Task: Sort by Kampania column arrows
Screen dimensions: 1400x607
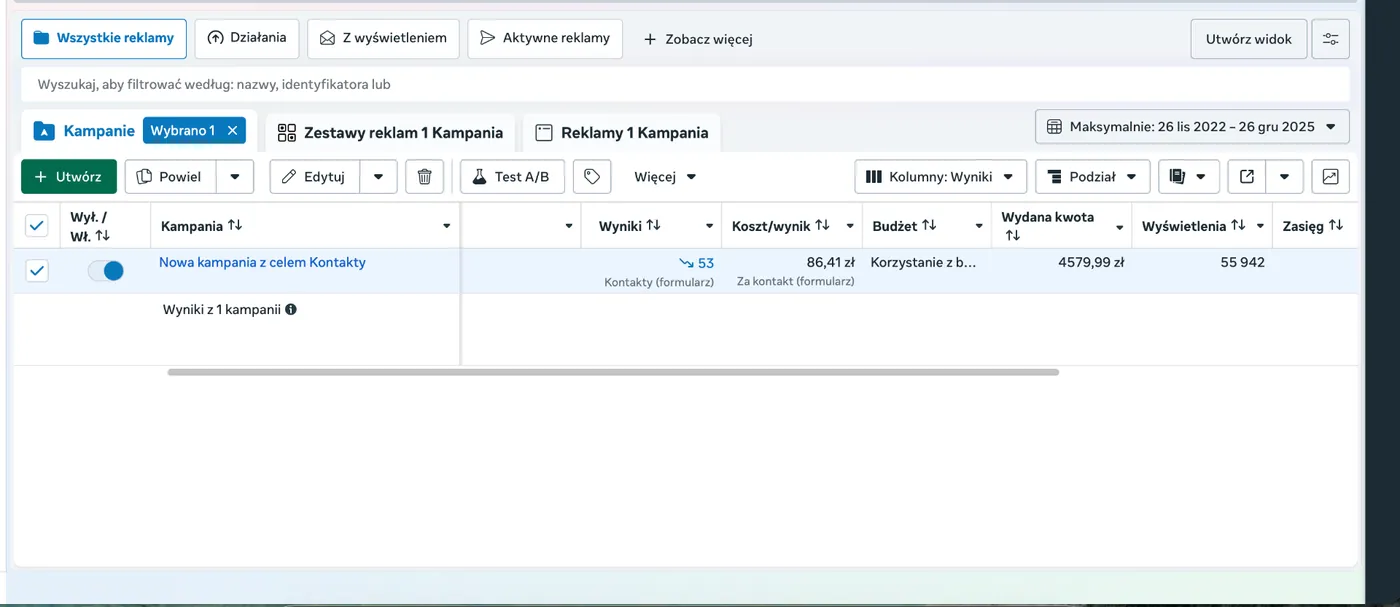Action: pos(235,225)
